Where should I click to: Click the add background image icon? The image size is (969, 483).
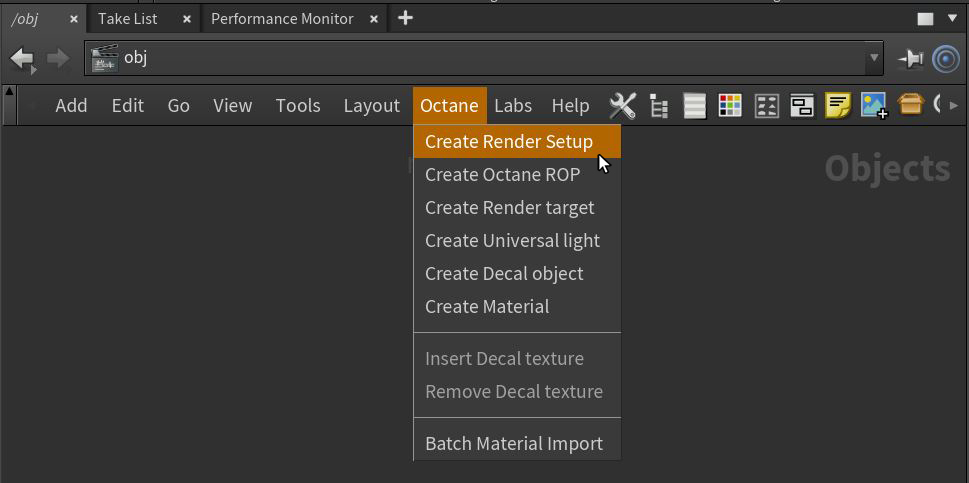pyautogui.click(x=874, y=105)
